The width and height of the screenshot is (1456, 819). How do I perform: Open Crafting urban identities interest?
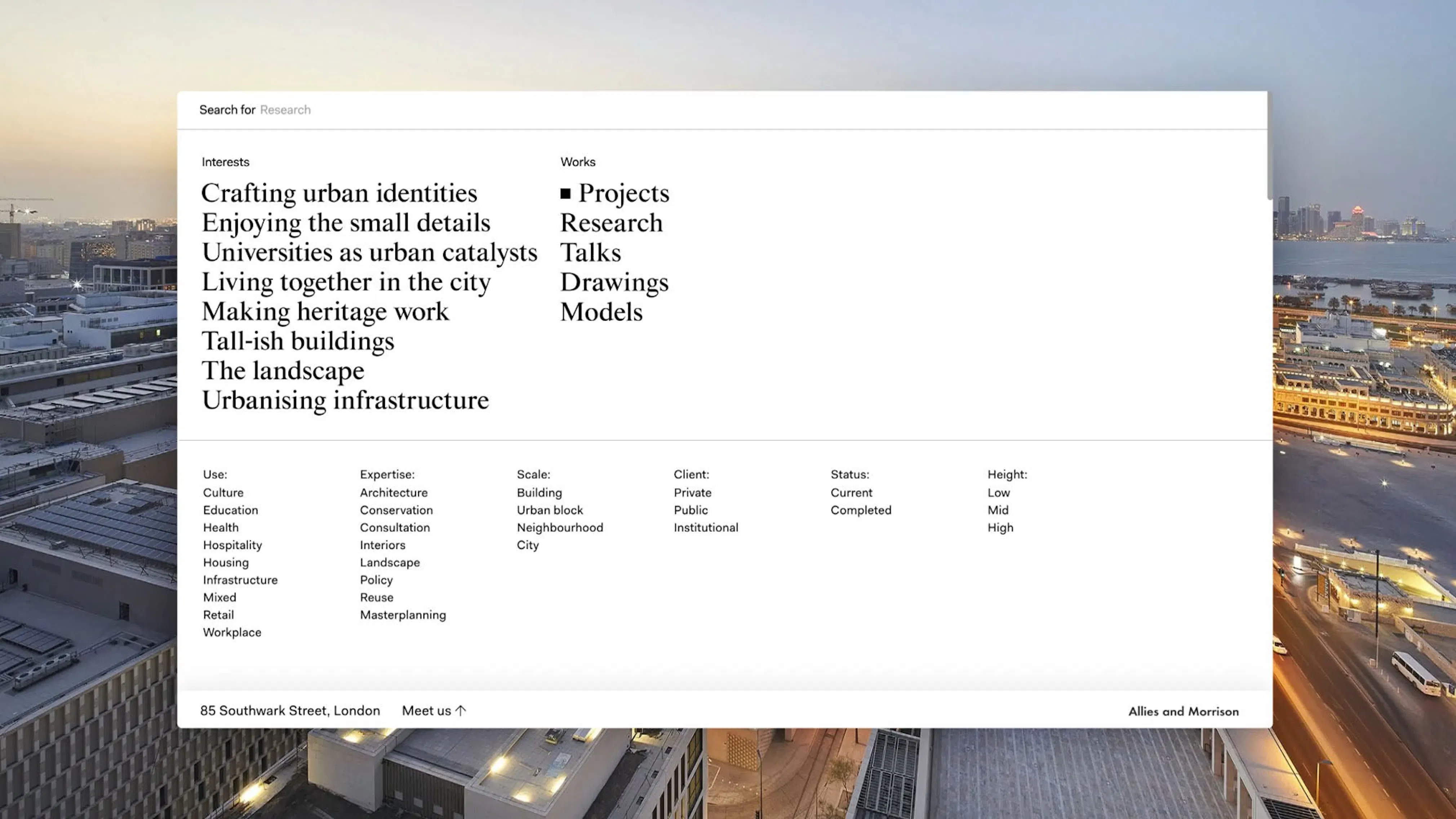tap(339, 193)
